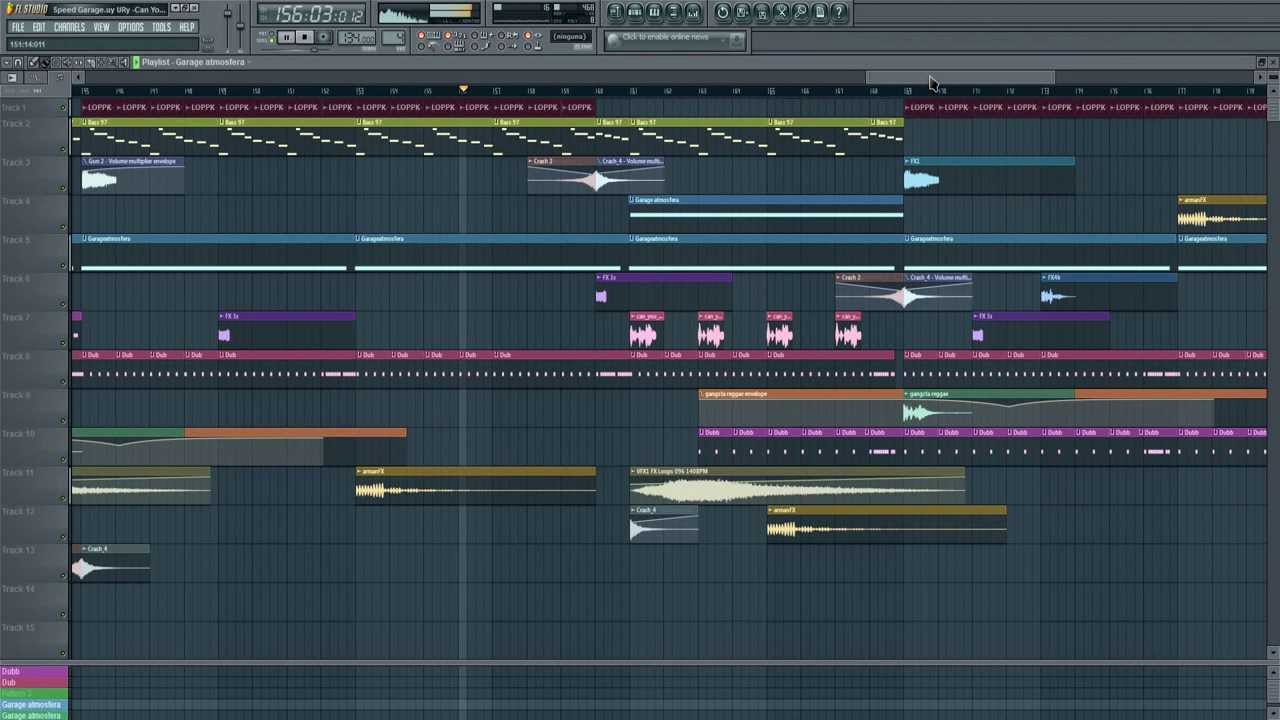The width and height of the screenshot is (1280, 720).
Task: Click to enable online news
Action: pyautogui.click(x=665, y=37)
